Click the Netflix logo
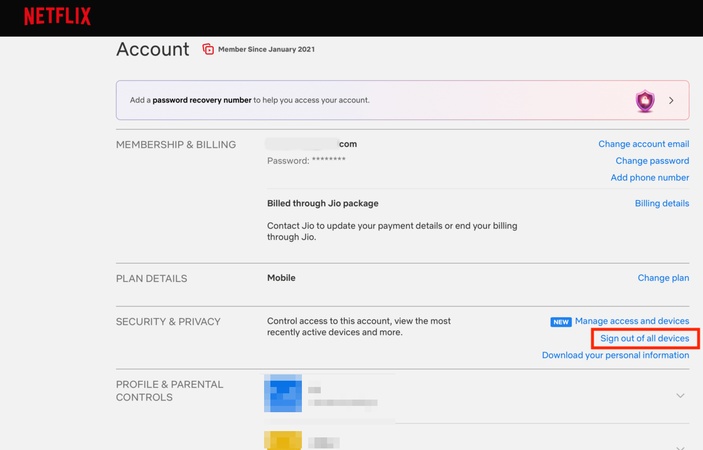 57,16
